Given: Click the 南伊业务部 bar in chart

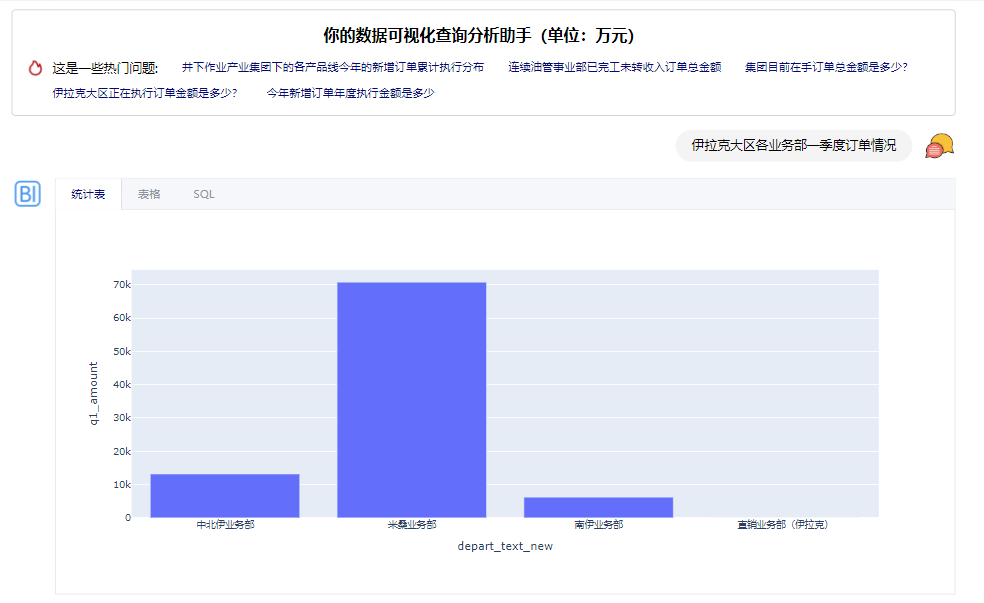Looking at the screenshot, I should coord(598,508).
